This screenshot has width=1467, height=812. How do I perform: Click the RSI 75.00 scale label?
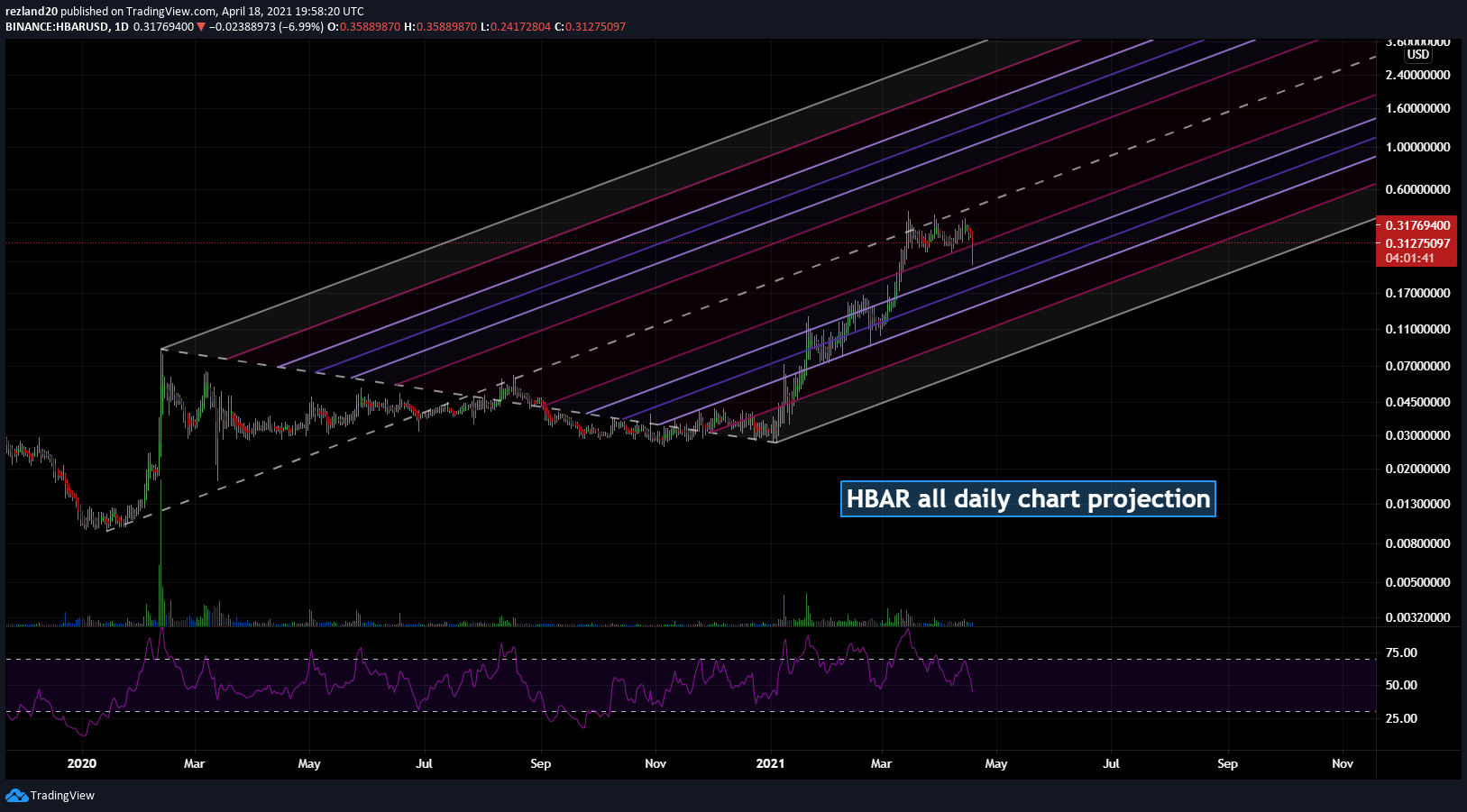1401,652
